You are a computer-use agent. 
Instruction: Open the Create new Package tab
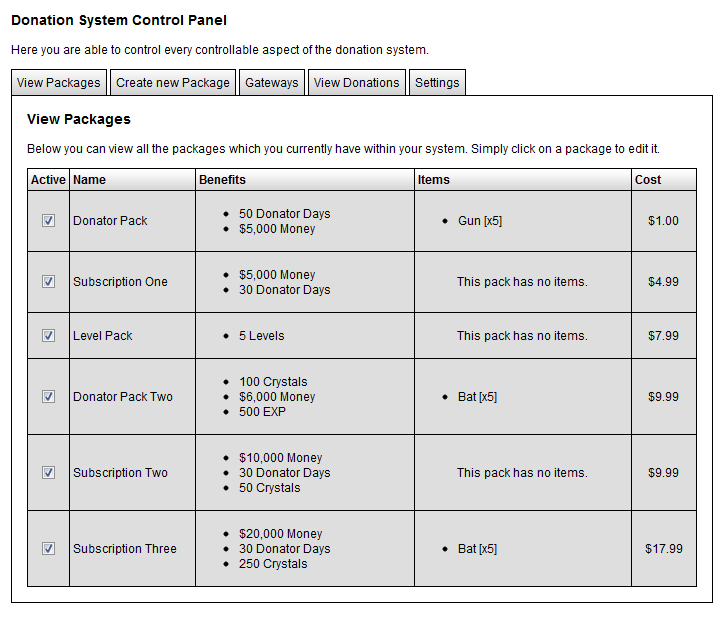173,83
